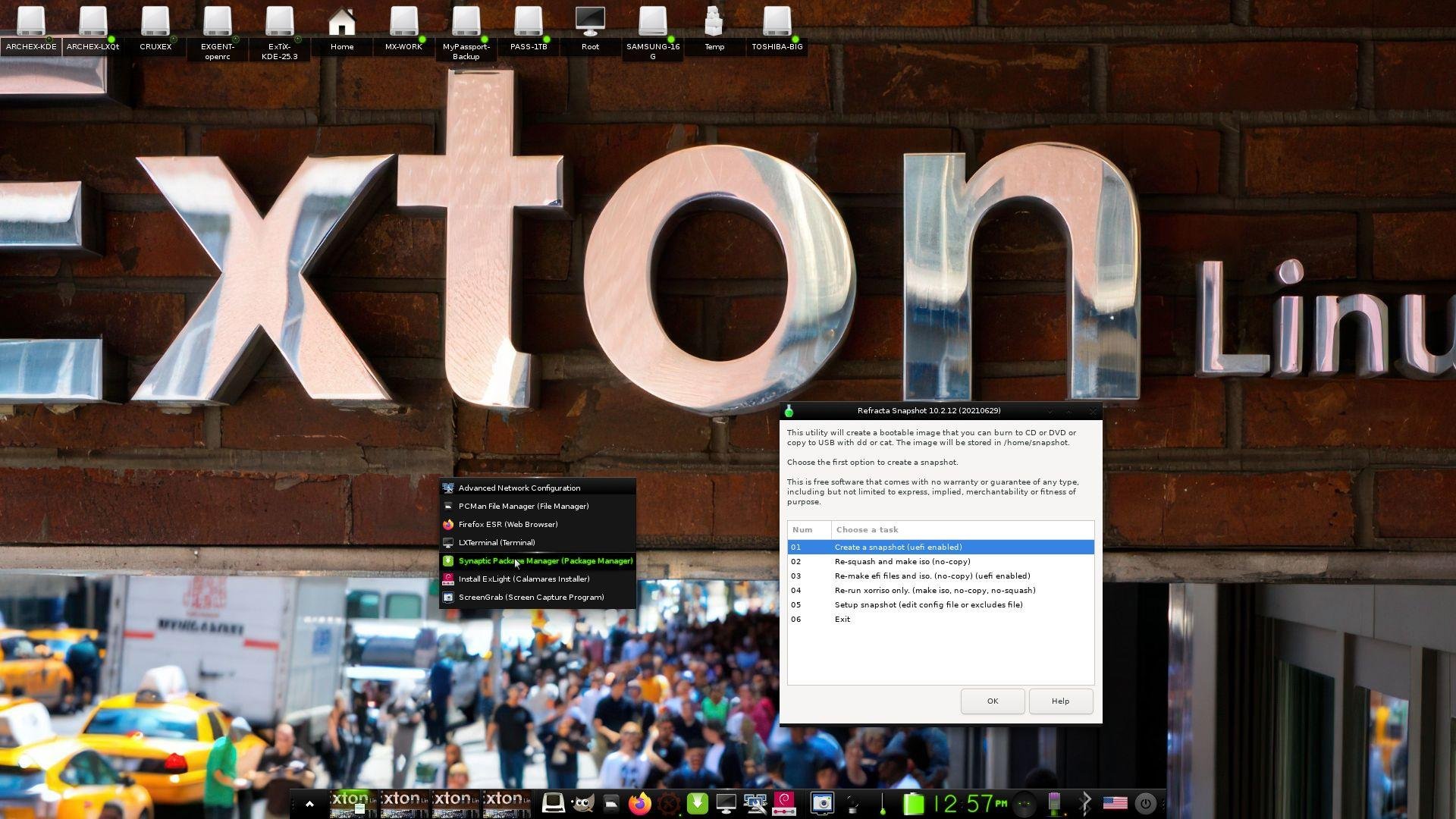This screenshot has height=819, width=1456.
Task: Select task 05 Setup snapshot row
Action: [928, 605]
